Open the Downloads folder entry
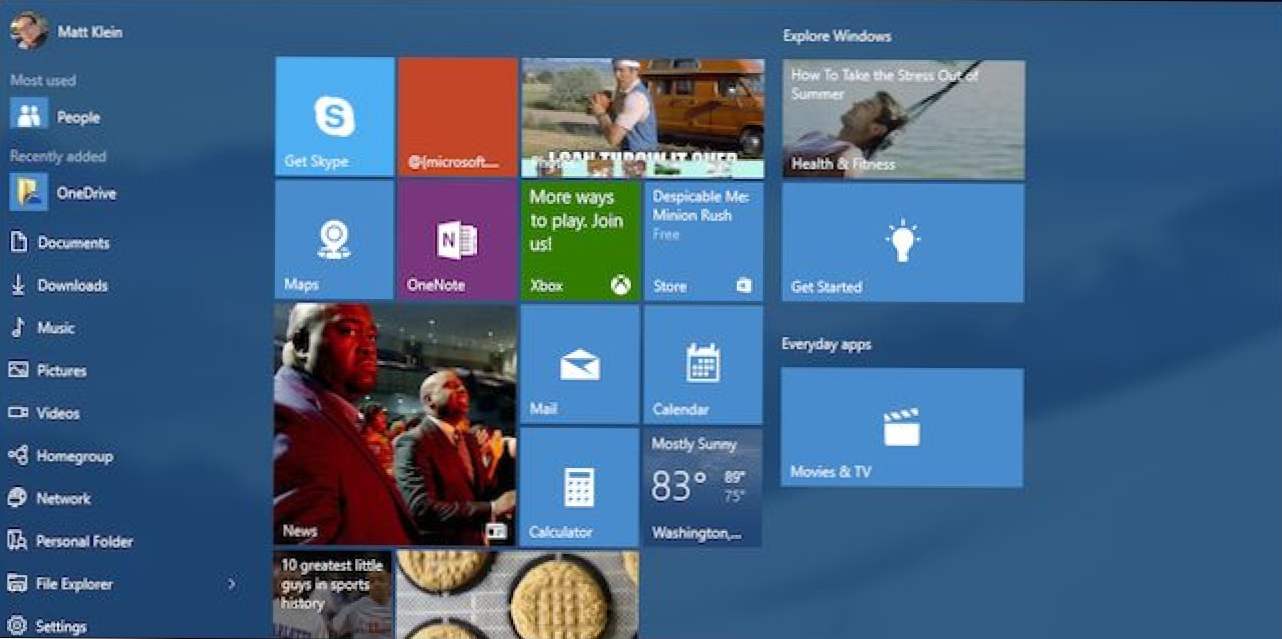 pyautogui.click(x=71, y=286)
